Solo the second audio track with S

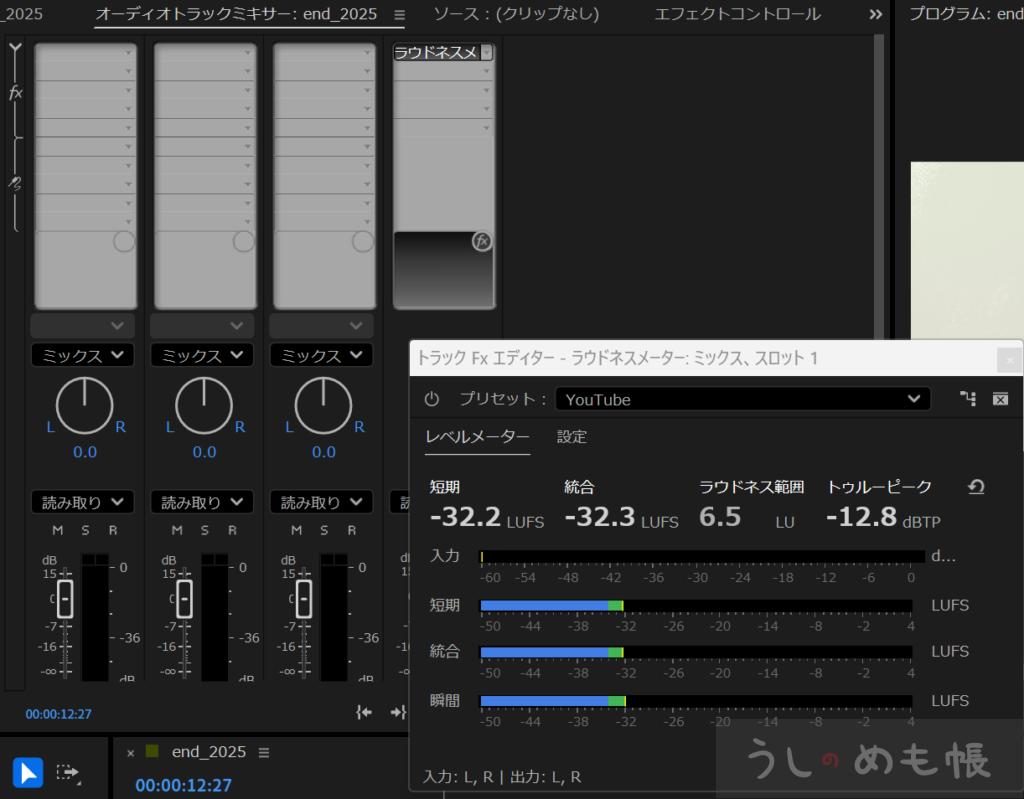(205, 530)
